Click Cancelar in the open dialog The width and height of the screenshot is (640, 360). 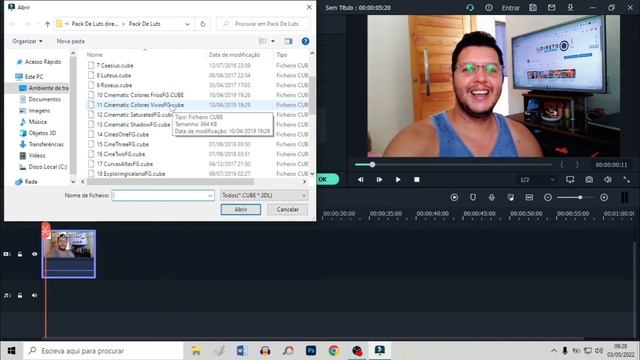coord(287,209)
